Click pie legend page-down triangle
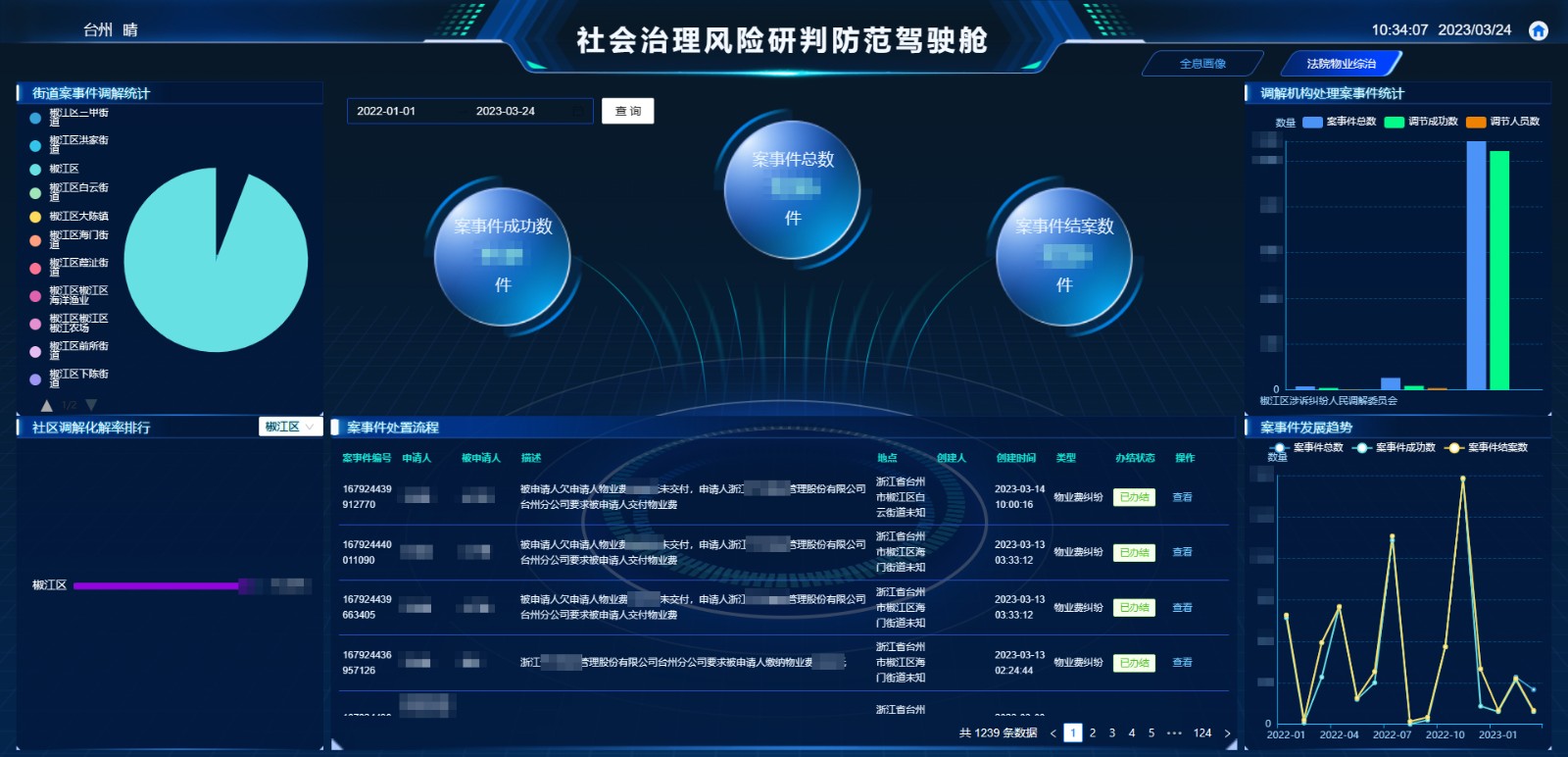Image resolution: width=1568 pixels, height=757 pixels. point(91,405)
